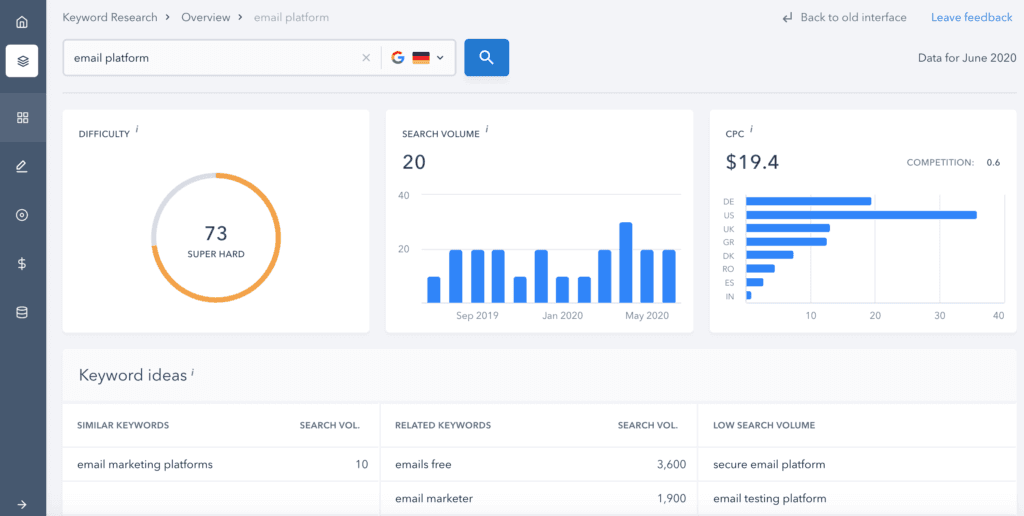Screen dimensions: 1024x516
Task: Go to Keyword Research breadcrumb
Action: (110, 18)
